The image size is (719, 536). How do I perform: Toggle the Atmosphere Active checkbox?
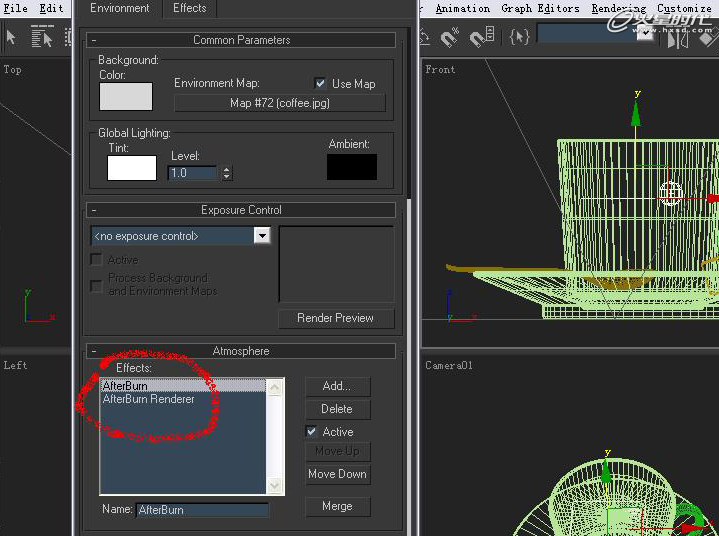coord(311,431)
